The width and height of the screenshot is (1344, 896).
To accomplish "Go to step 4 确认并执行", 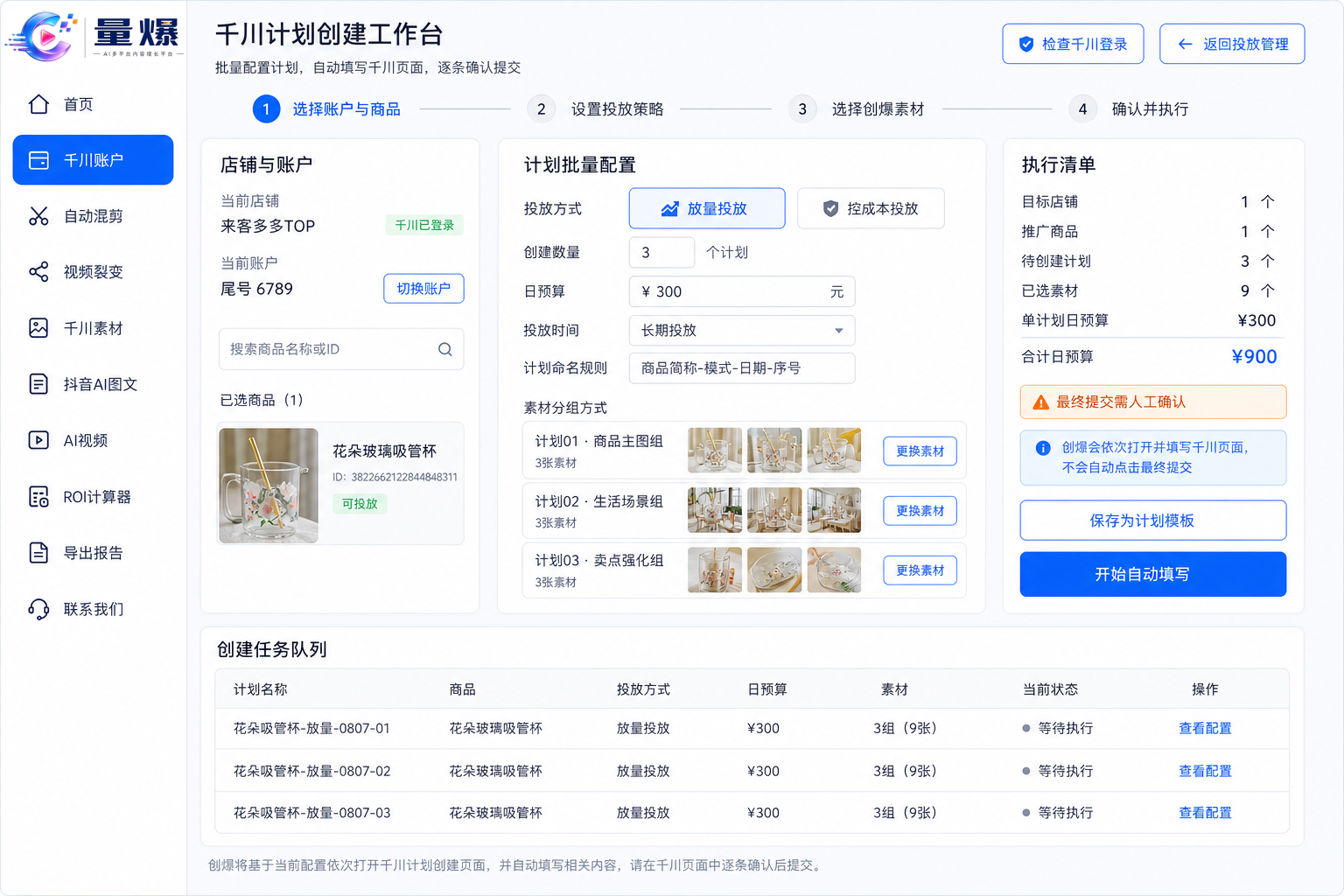I will (1129, 108).
